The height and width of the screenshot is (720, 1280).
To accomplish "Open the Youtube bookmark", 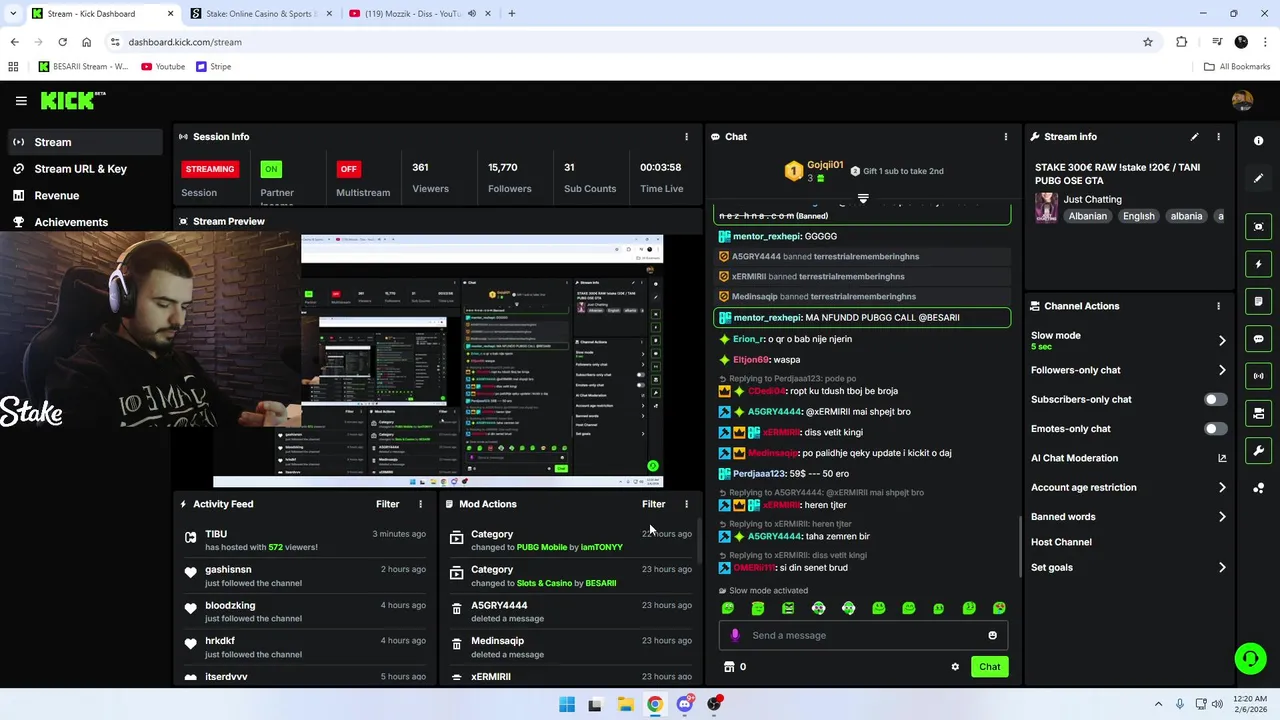I will 163,67.
